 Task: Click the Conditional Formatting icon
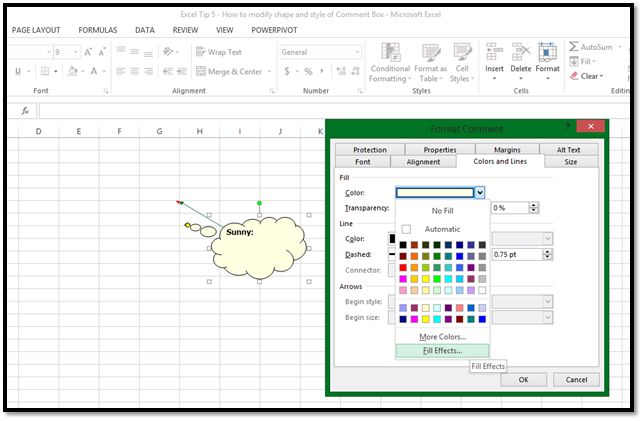click(x=390, y=52)
